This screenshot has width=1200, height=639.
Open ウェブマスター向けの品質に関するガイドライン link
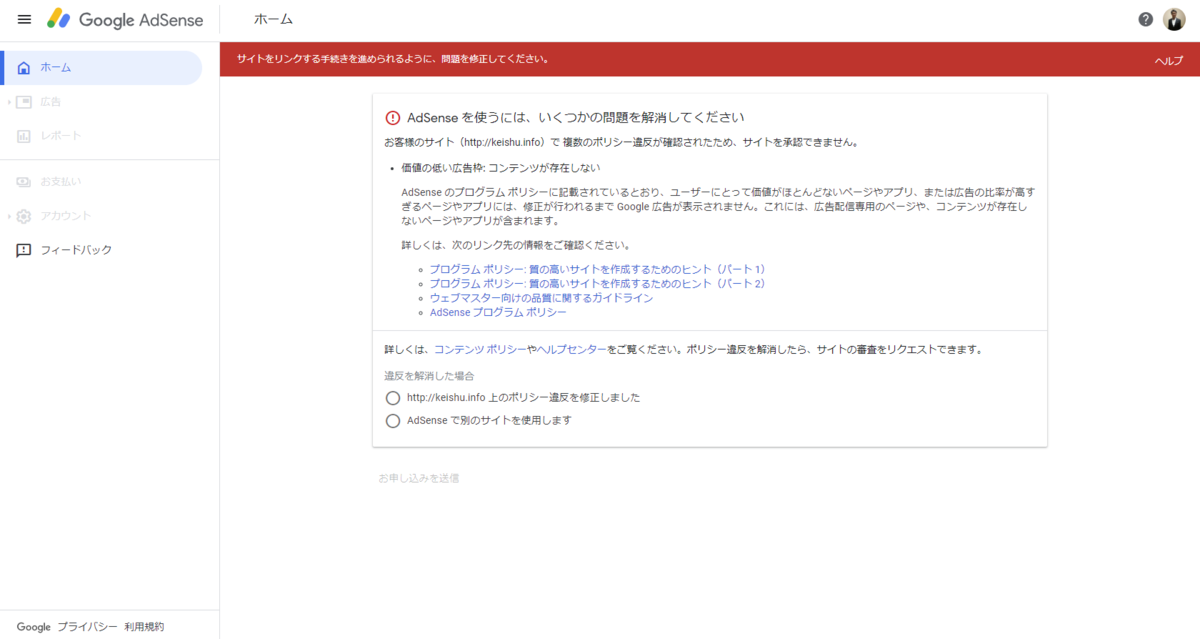point(541,298)
